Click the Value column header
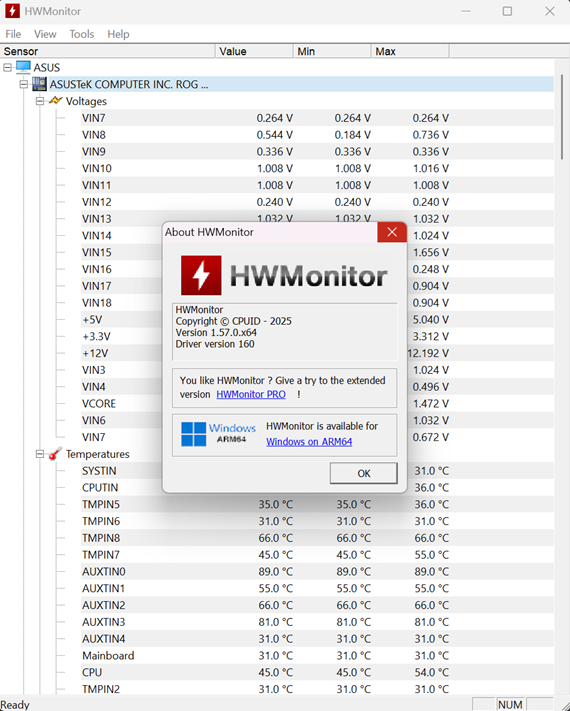 [x=254, y=51]
